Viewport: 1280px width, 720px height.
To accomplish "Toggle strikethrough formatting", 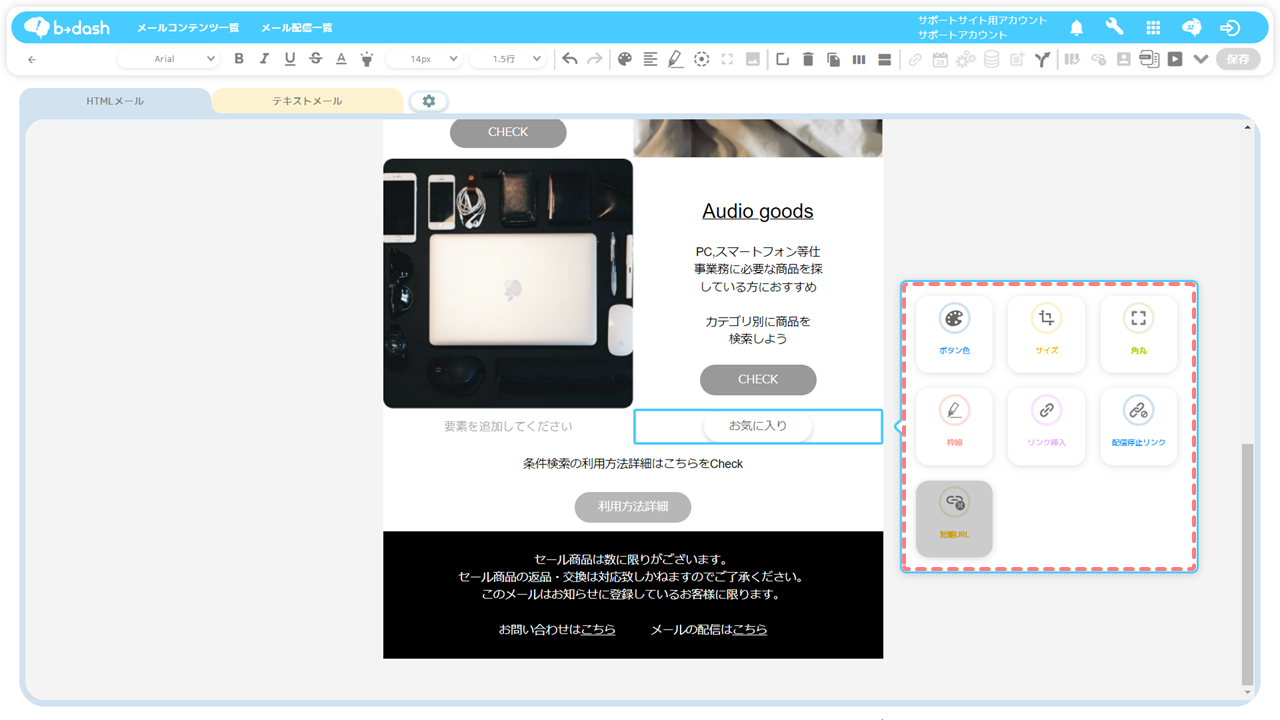I will 316,59.
